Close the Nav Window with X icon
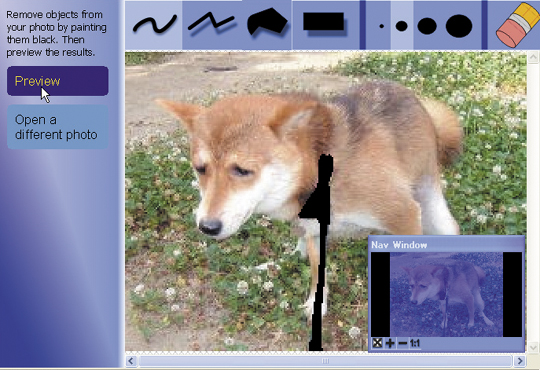 click(377, 343)
